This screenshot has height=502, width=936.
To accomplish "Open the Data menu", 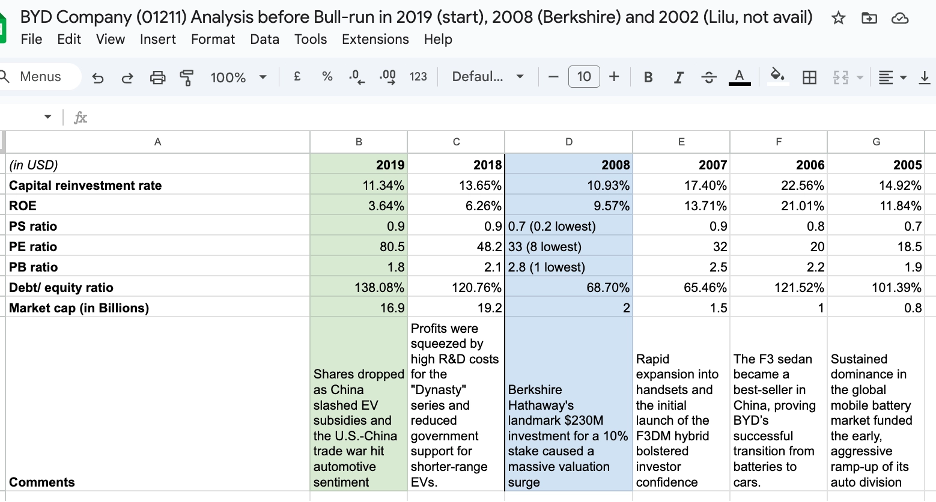I will coord(264,39).
